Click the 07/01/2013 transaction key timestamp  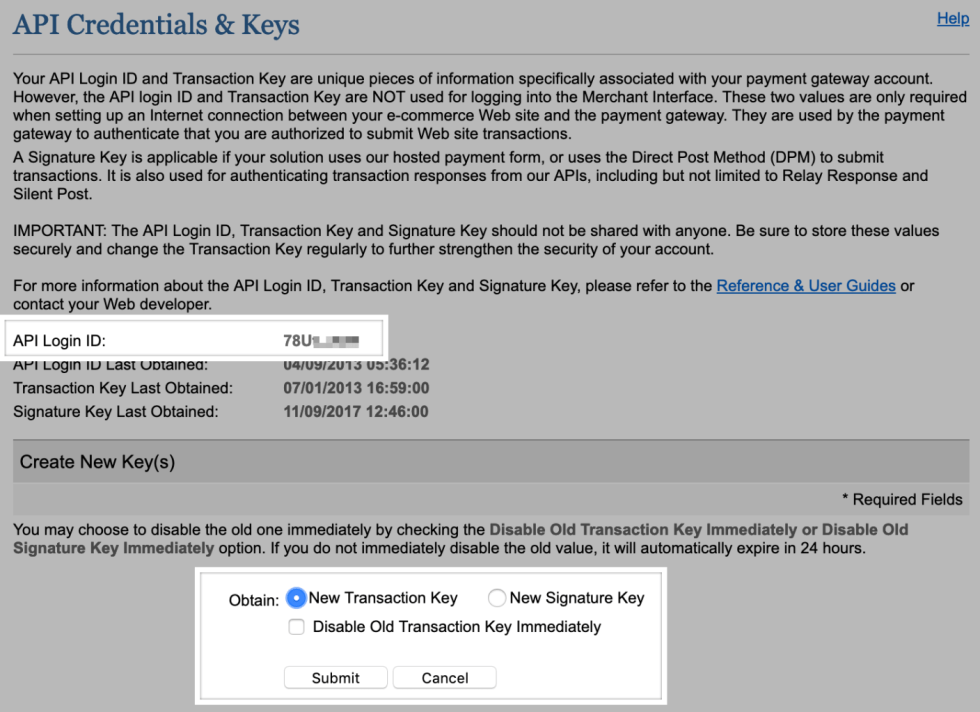tap(356, 388)
